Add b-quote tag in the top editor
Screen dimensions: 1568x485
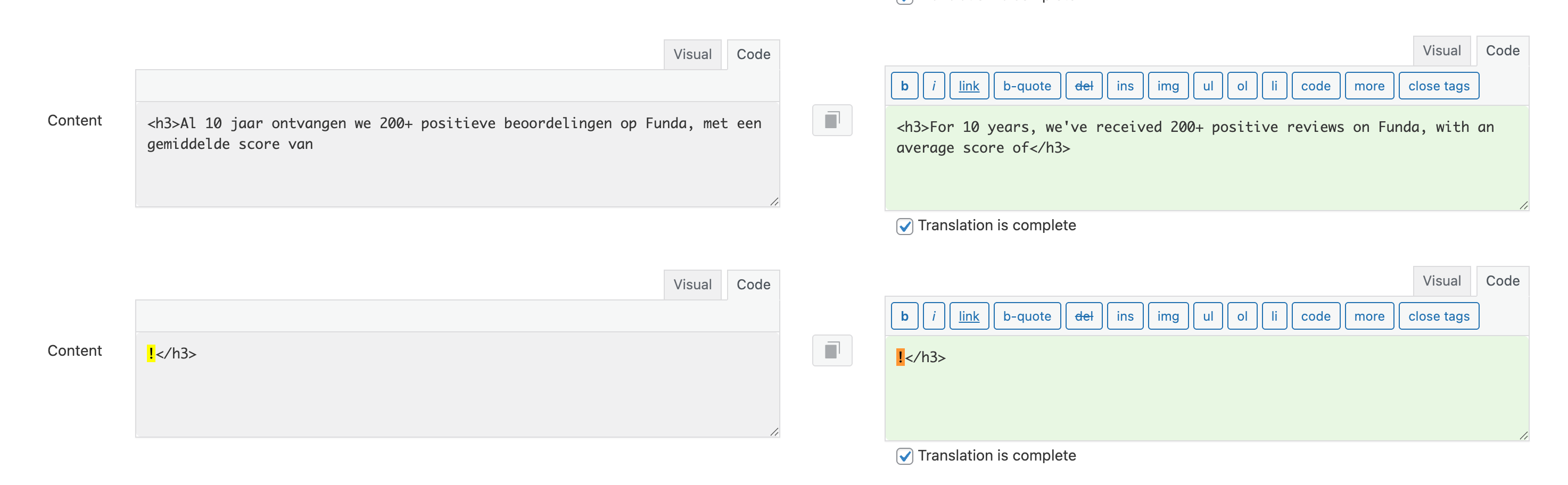pos(1027,86)
